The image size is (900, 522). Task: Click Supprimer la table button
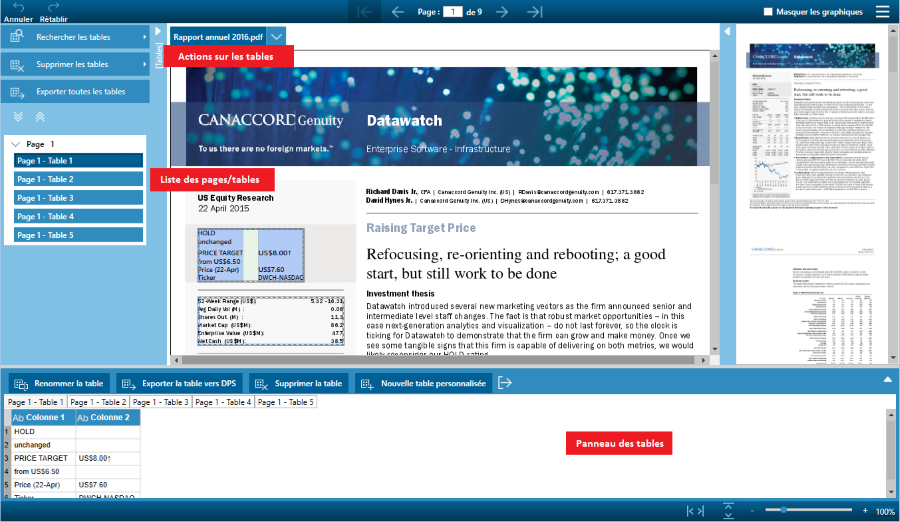point(298,384)
